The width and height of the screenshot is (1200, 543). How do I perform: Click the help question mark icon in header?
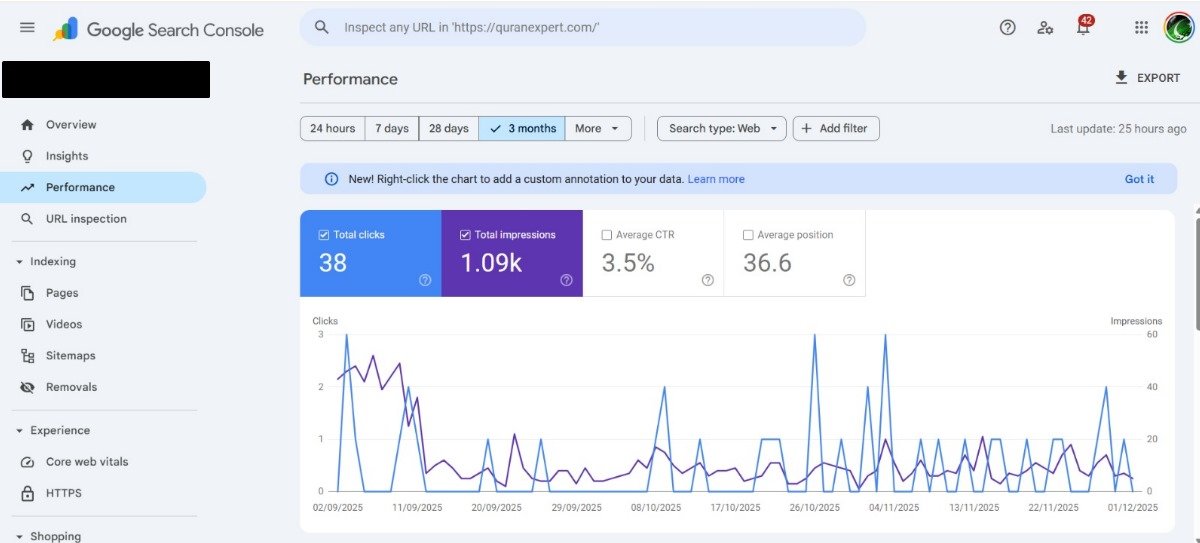coord(1007,28)
